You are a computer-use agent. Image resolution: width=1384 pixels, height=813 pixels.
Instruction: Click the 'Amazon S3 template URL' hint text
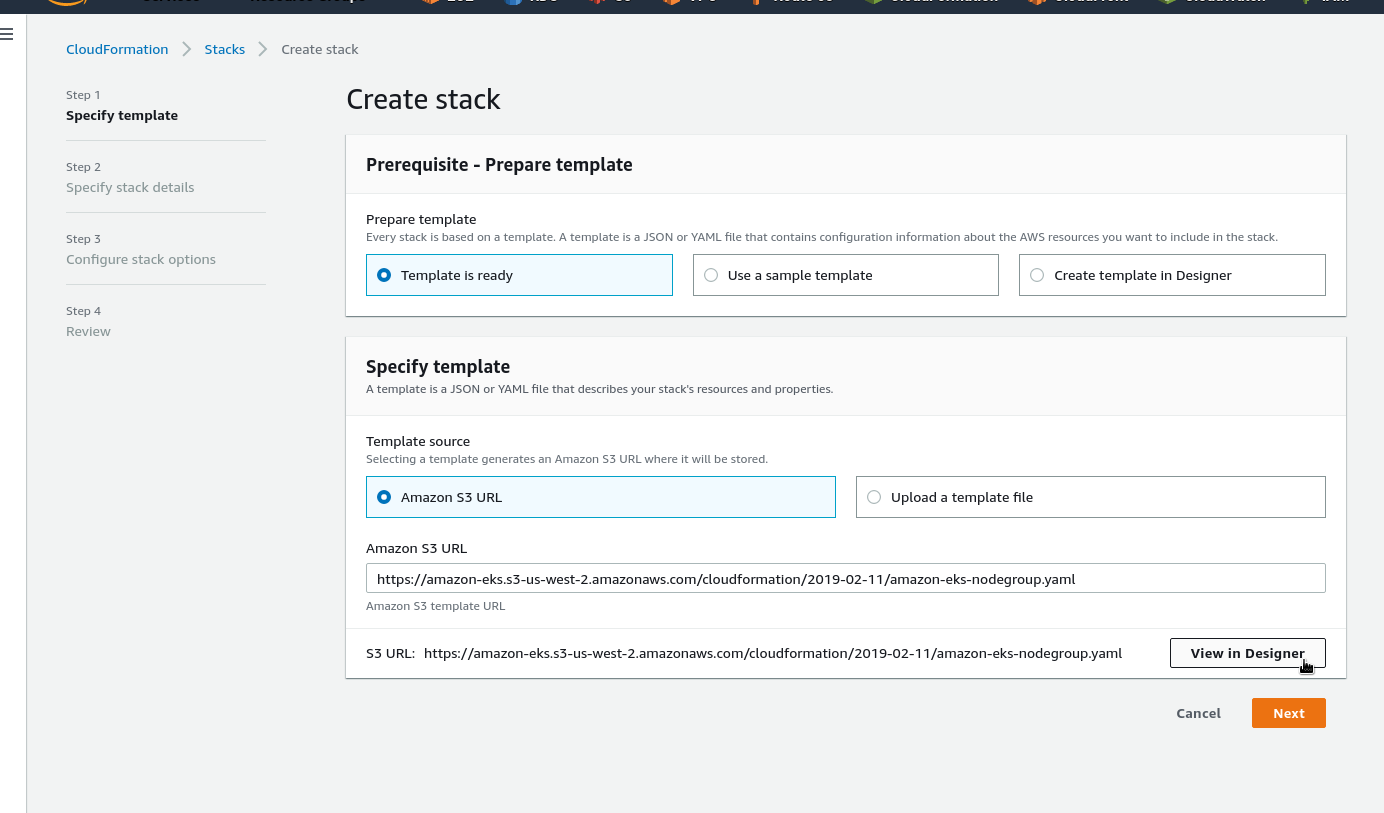click(435, 606)
